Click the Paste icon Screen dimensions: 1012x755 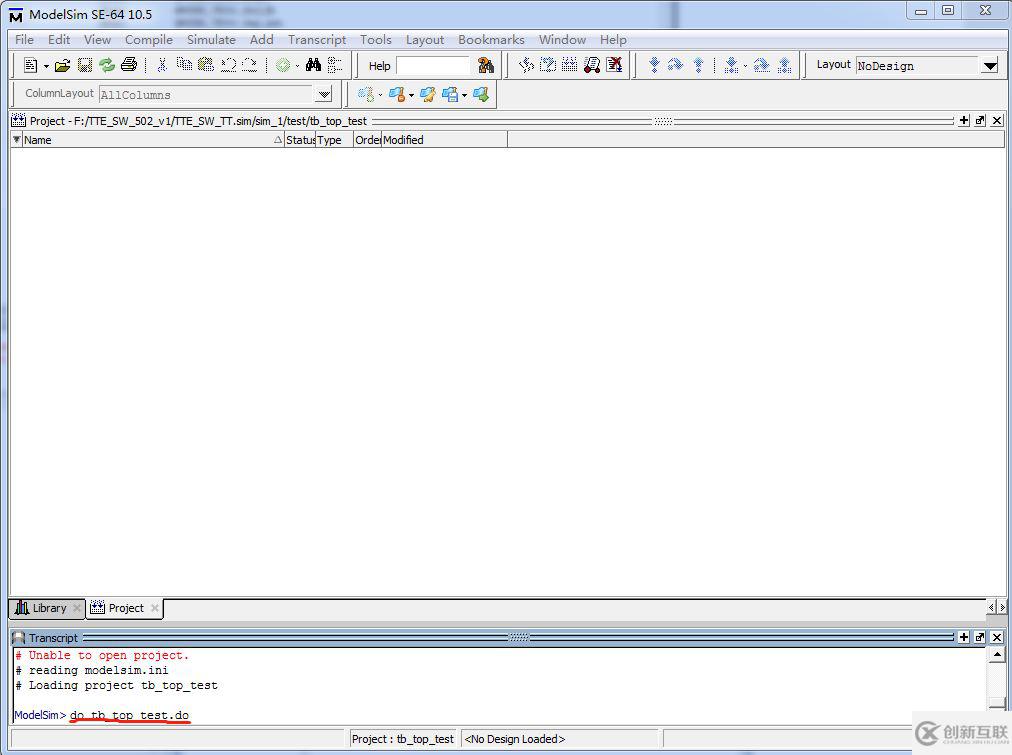pos(206,65)
